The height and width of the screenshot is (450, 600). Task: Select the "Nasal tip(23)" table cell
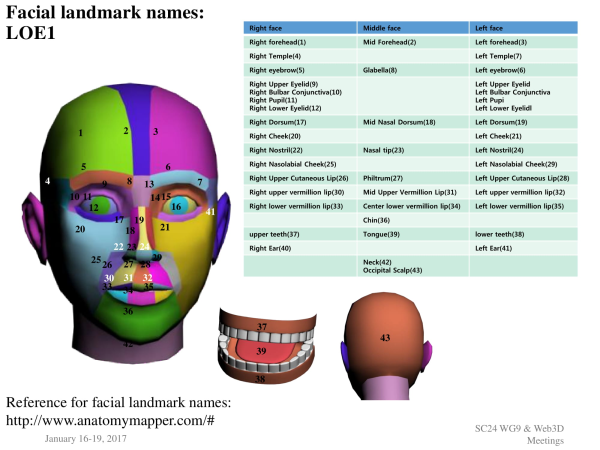tap(382, 149)
